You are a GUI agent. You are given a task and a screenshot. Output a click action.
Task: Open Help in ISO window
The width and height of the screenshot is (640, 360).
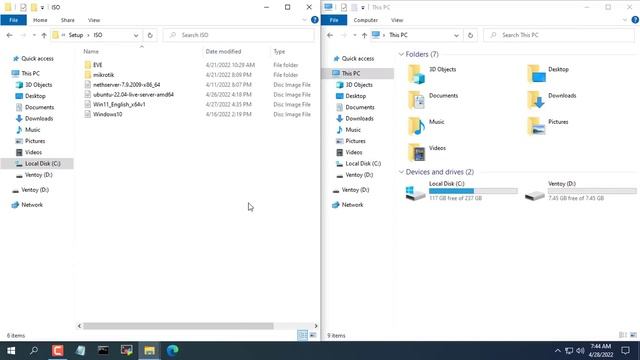tap(314, 20)
